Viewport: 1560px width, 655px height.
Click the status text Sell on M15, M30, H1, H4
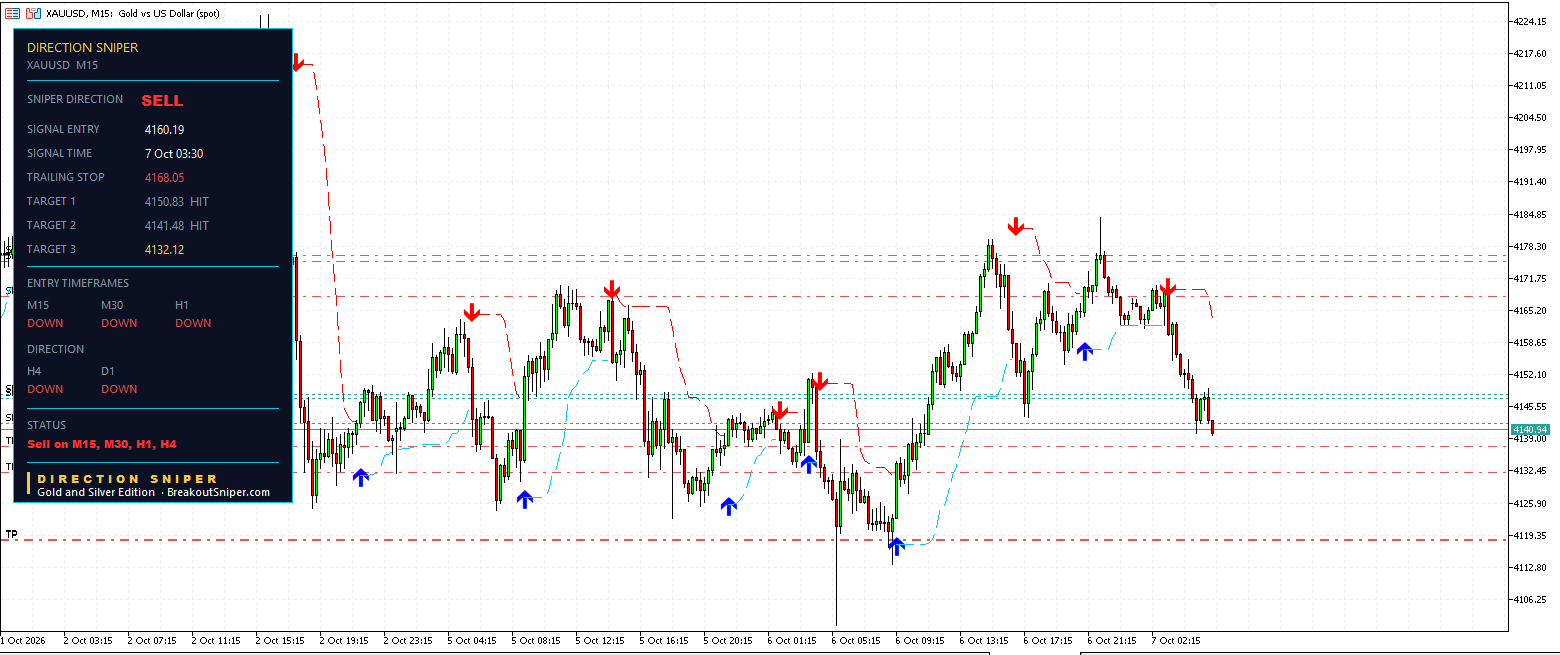pyautogui.click(x=102, y=443)
